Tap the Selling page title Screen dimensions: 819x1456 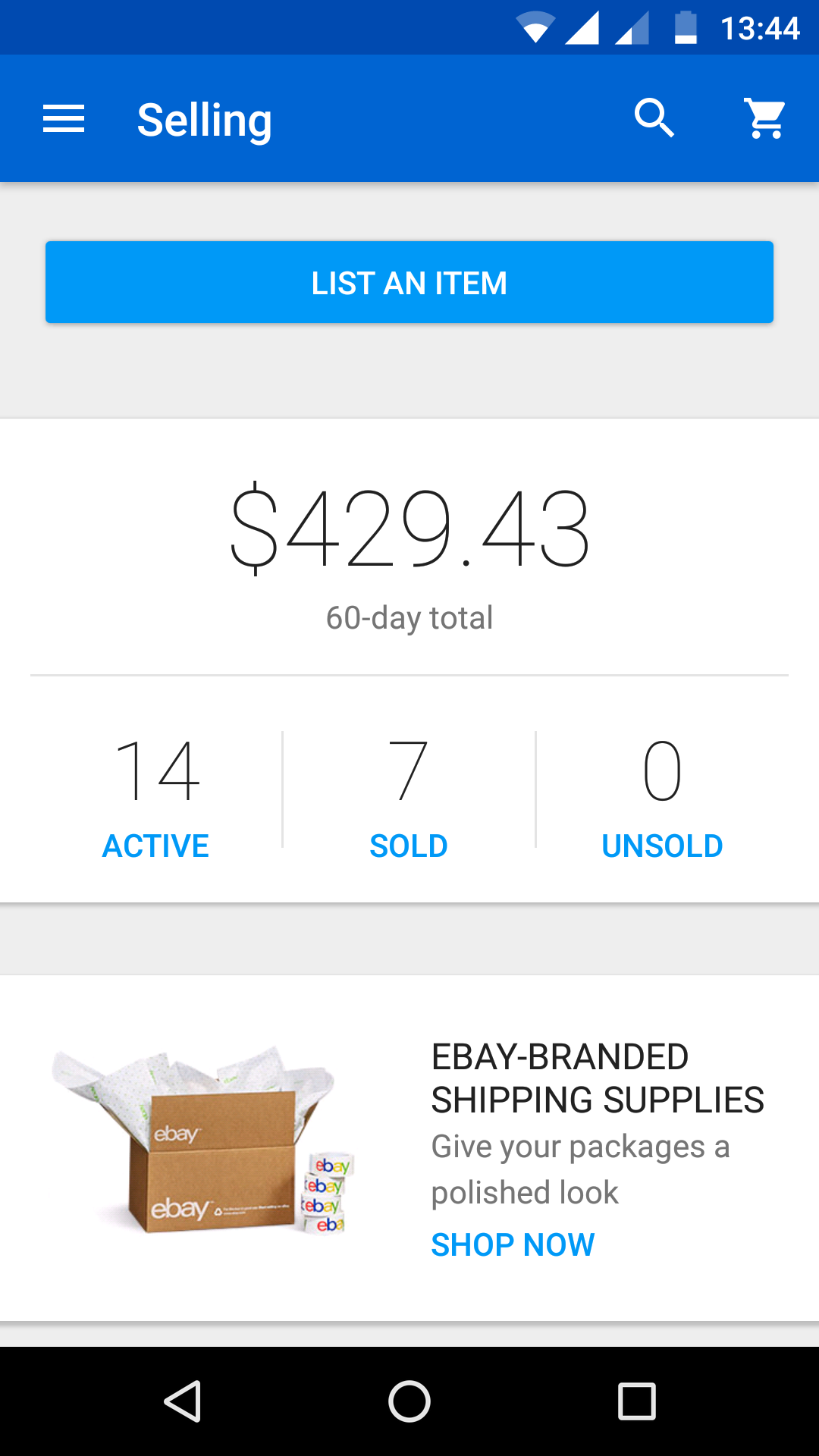click(204, 120)
